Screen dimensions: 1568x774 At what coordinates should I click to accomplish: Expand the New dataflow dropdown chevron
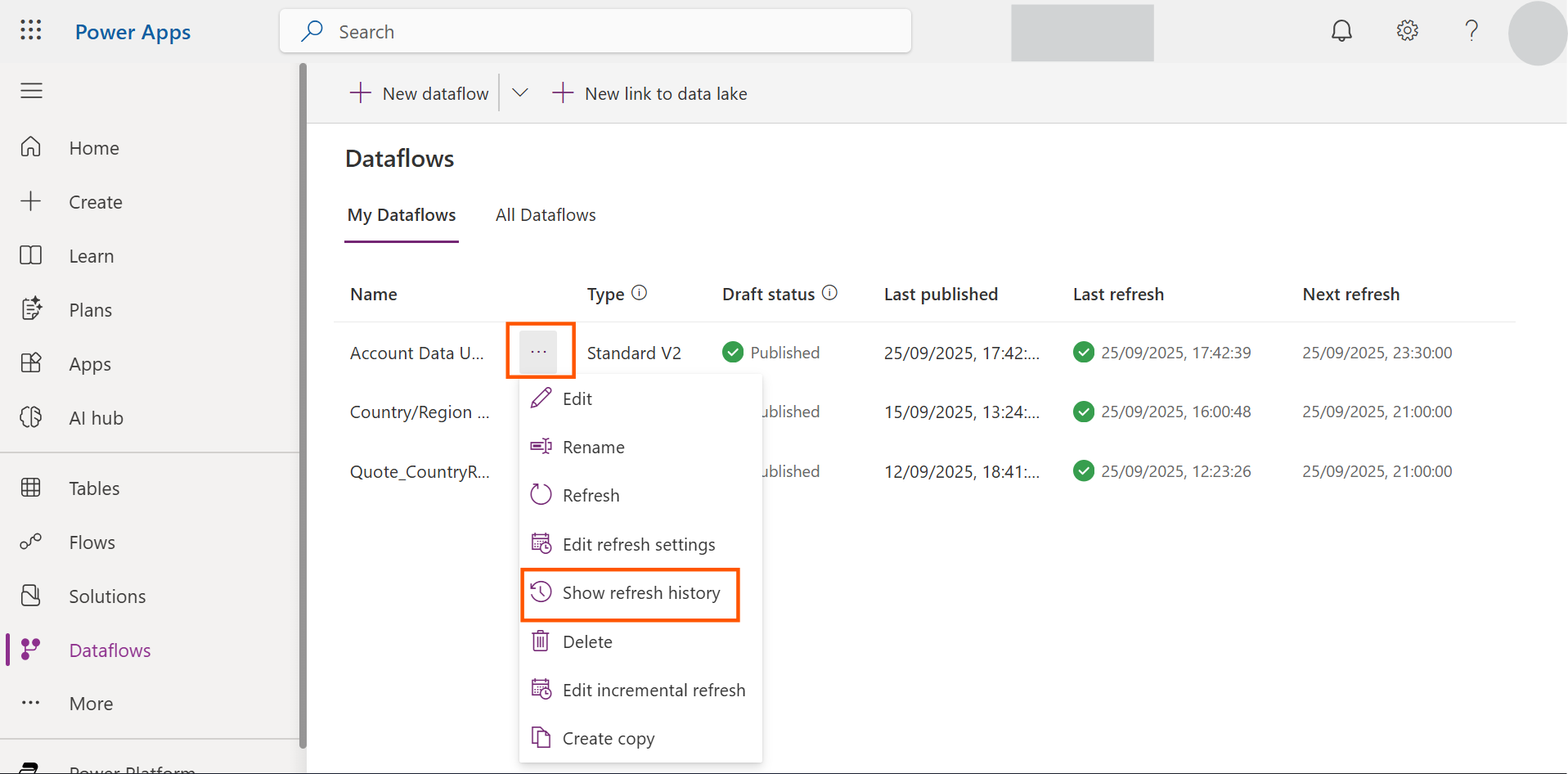click(519, 93)
